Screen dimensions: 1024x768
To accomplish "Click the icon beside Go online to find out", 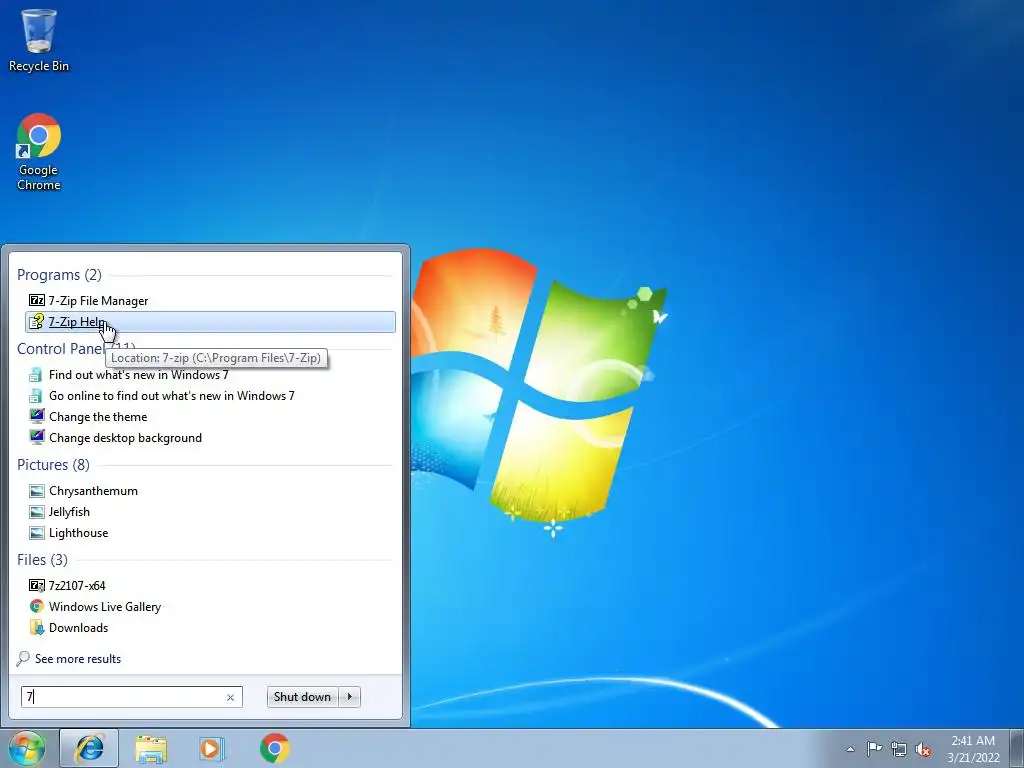I will pyautogui.click(x=37, y=396).
